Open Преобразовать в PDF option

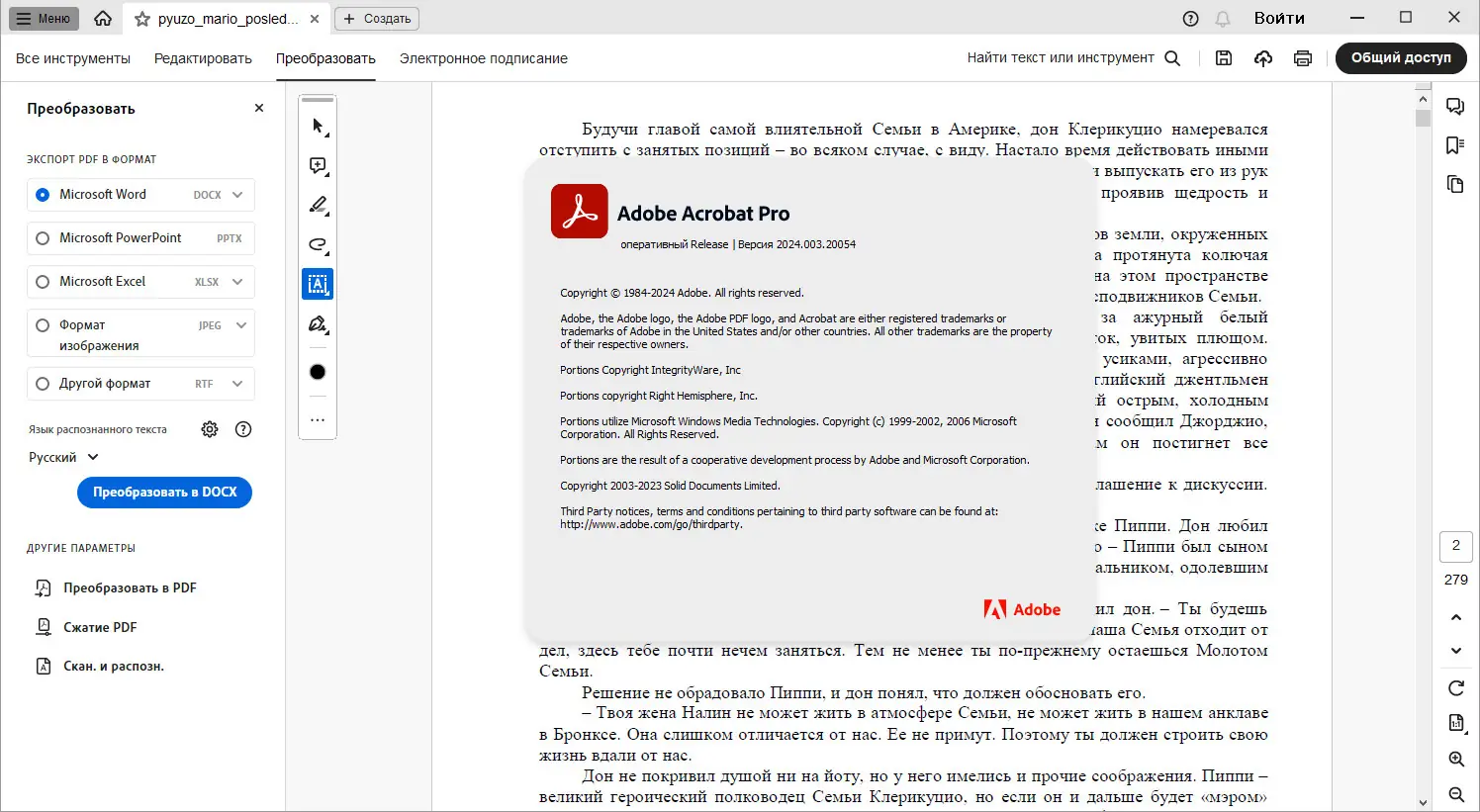pyautogui.click(x=117, y=588)
